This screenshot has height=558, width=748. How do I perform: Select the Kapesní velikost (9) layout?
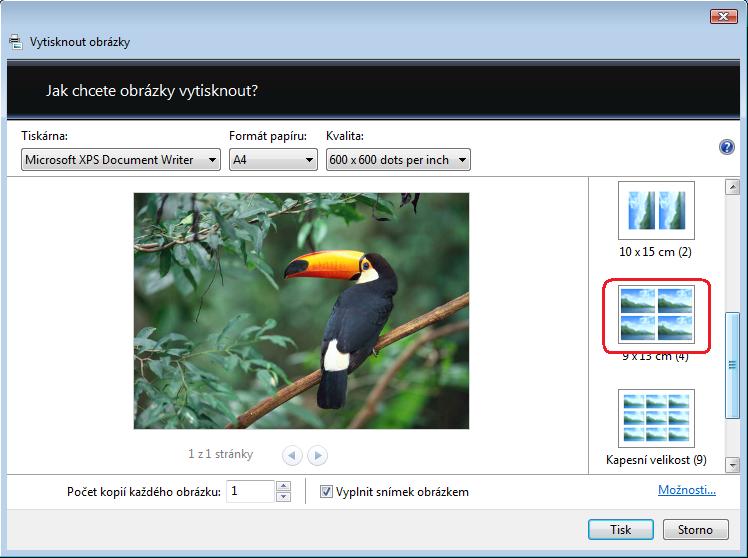point(656,418)
